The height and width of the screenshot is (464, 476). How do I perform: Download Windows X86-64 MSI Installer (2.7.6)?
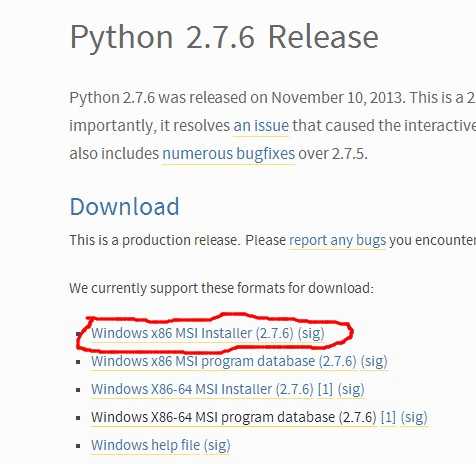tap(202, 389)
